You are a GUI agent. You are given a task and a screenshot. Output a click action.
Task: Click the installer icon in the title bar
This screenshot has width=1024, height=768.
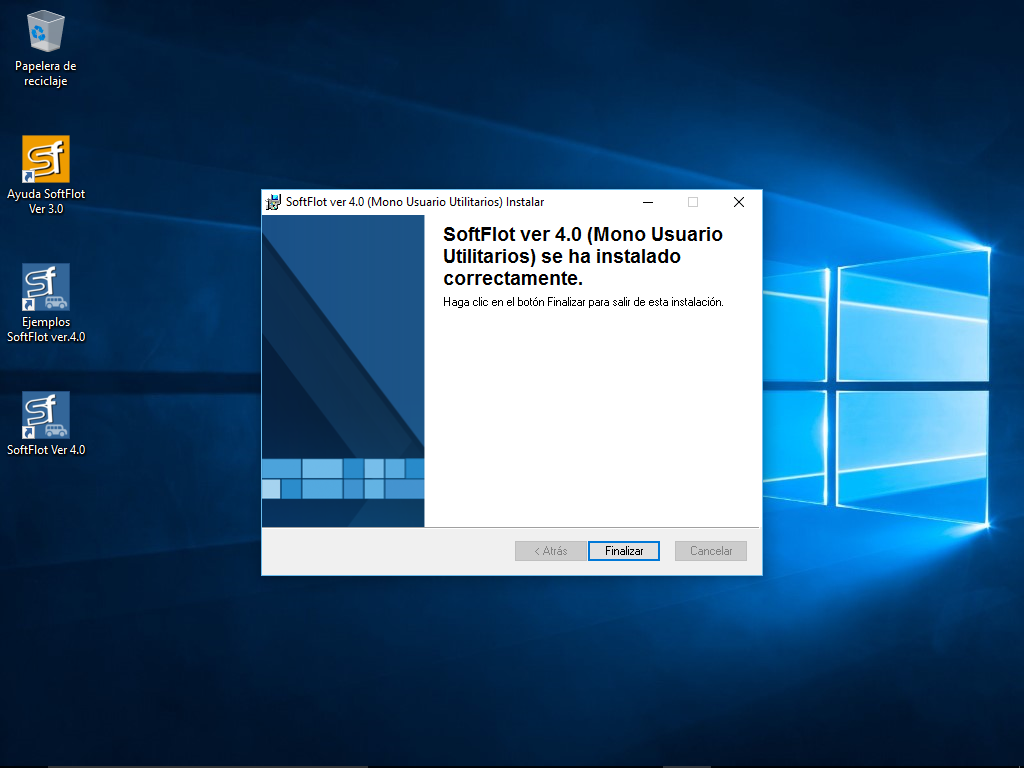(273, 202)
